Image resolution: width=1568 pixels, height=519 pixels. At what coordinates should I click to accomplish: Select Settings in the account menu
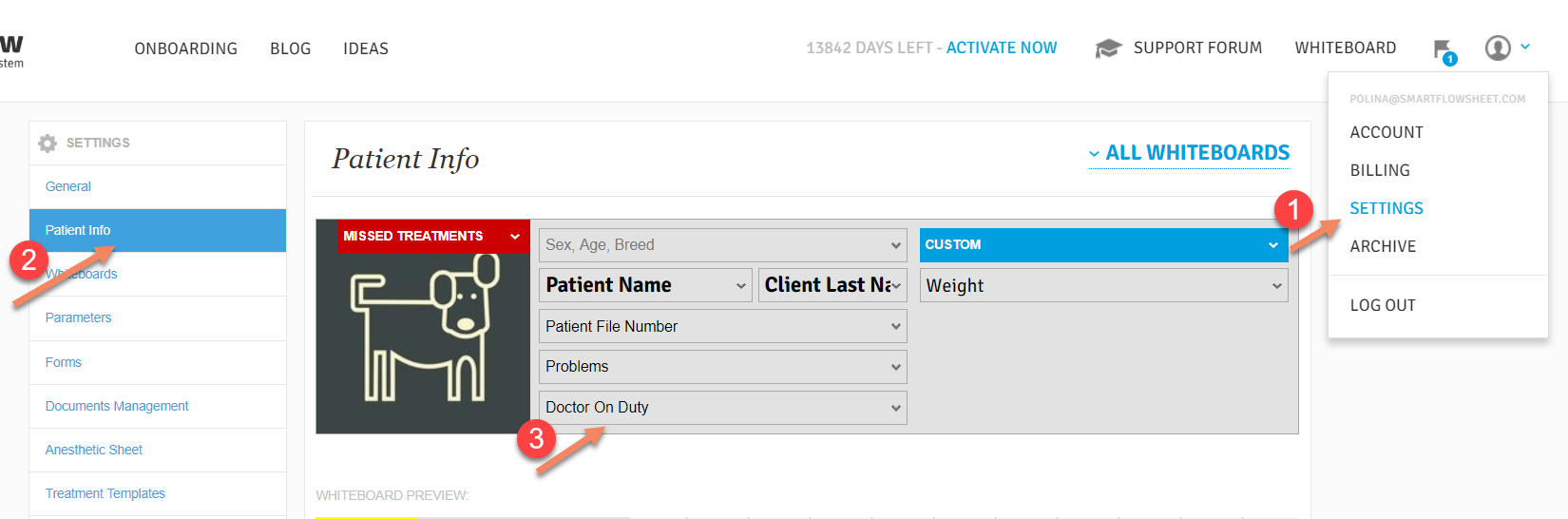[1386, 208]
